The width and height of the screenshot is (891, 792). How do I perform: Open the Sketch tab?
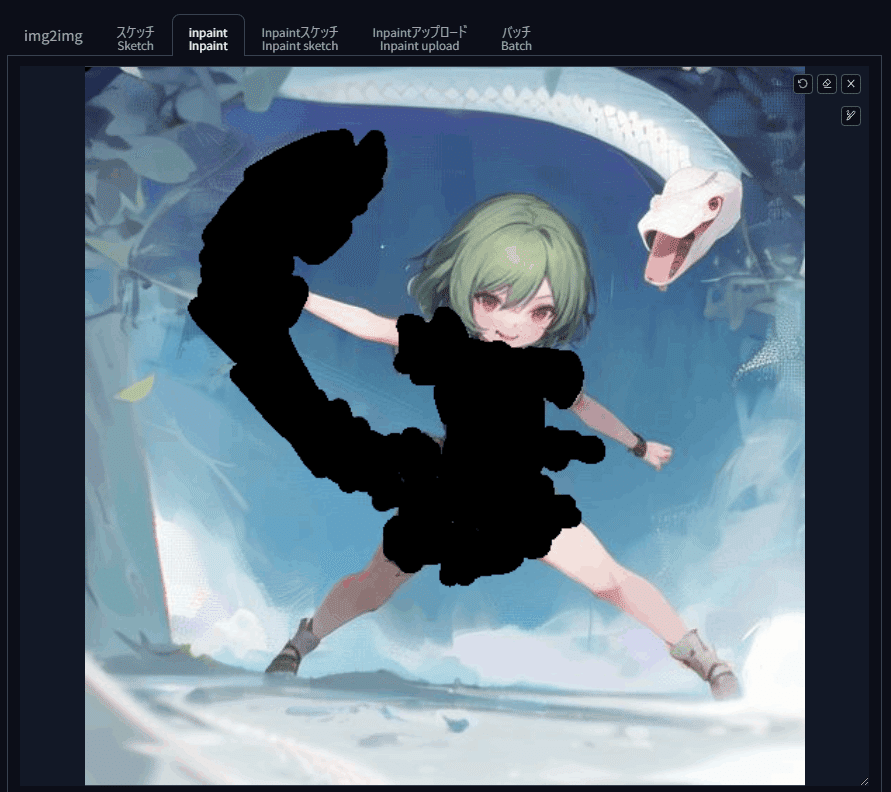pos(135,39)
